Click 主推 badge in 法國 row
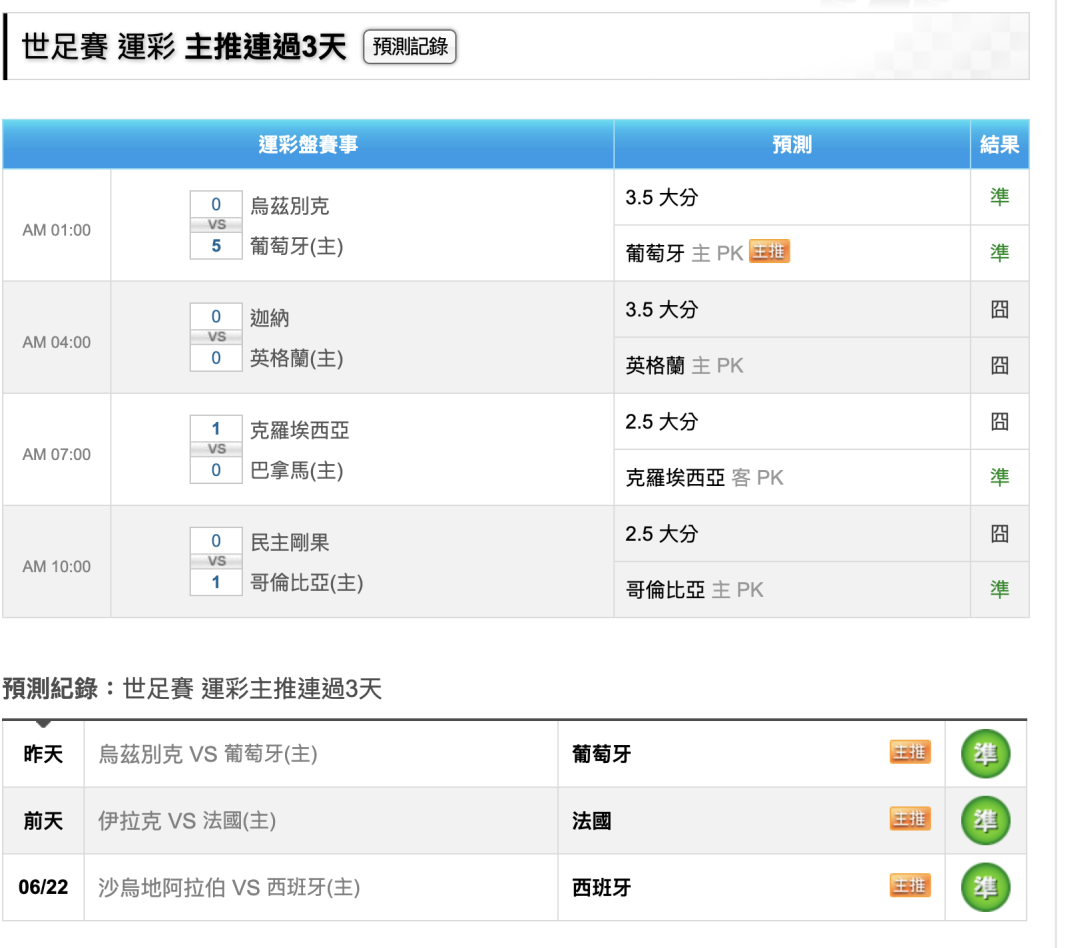The image size is (1080, 948). [x=910, y=818]
